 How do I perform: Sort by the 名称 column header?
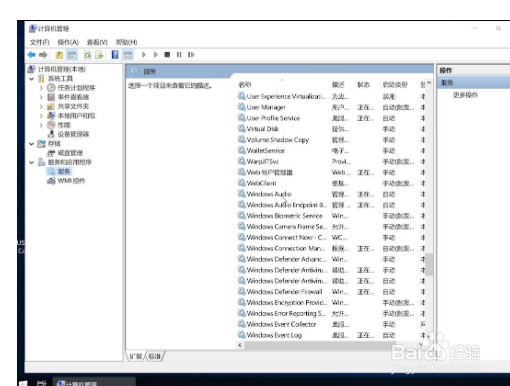click(245, 85)
